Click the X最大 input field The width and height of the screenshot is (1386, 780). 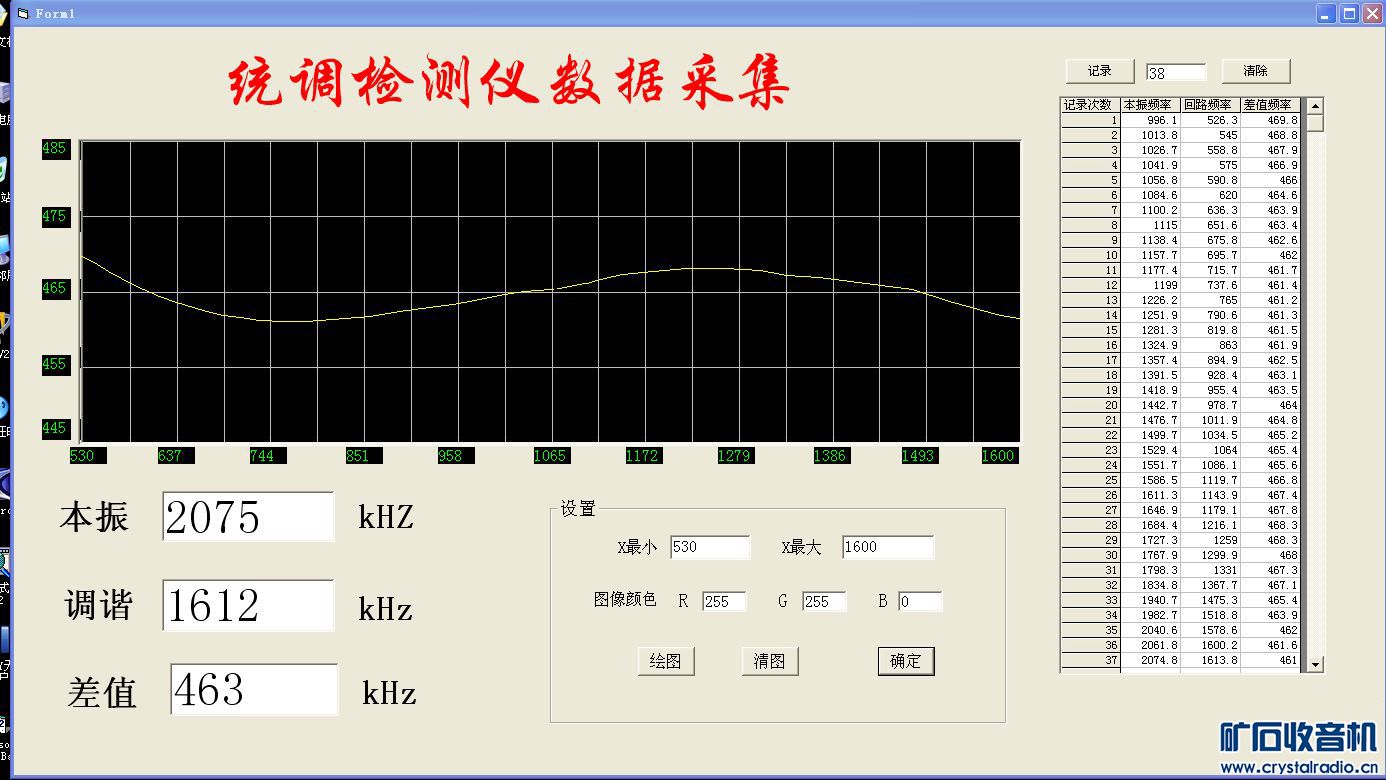coord(888,547)
